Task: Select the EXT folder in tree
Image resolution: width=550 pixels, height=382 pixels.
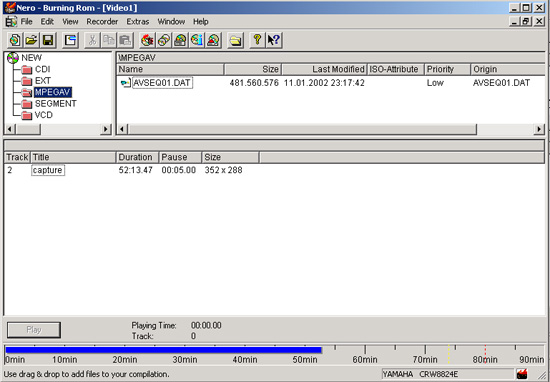Action: (43, 81)
